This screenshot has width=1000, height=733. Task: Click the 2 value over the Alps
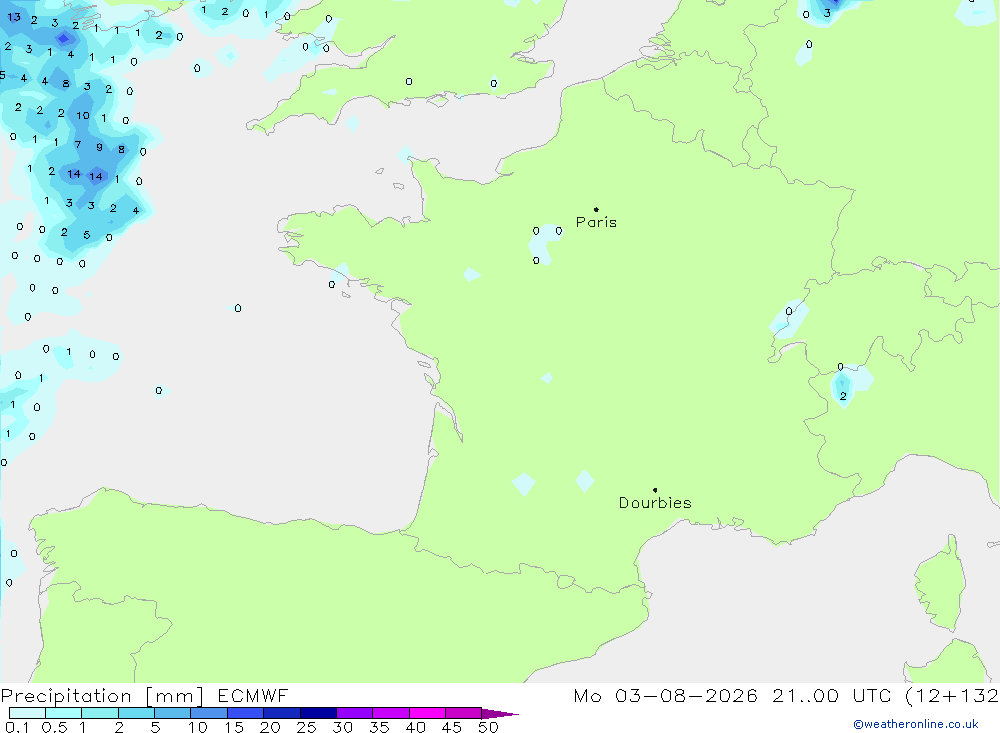click(843, 396)
